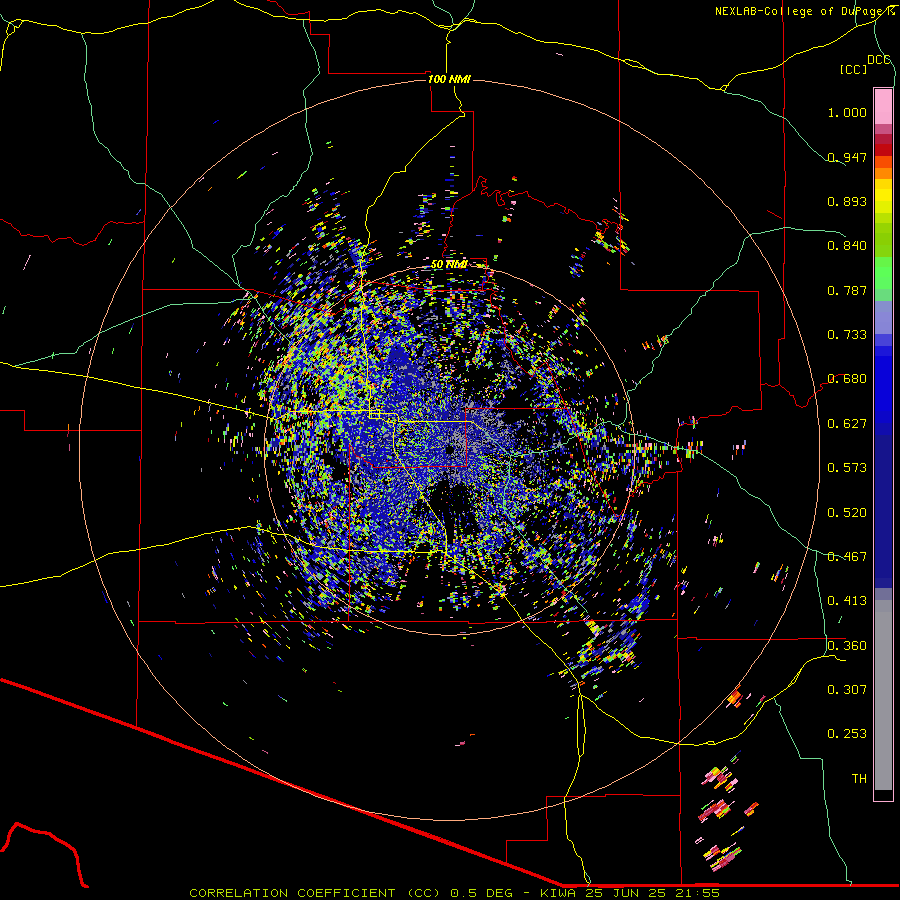900x900 pixels.
Task: Select the 0.573 scale value
Action: (x=847, y=468)
